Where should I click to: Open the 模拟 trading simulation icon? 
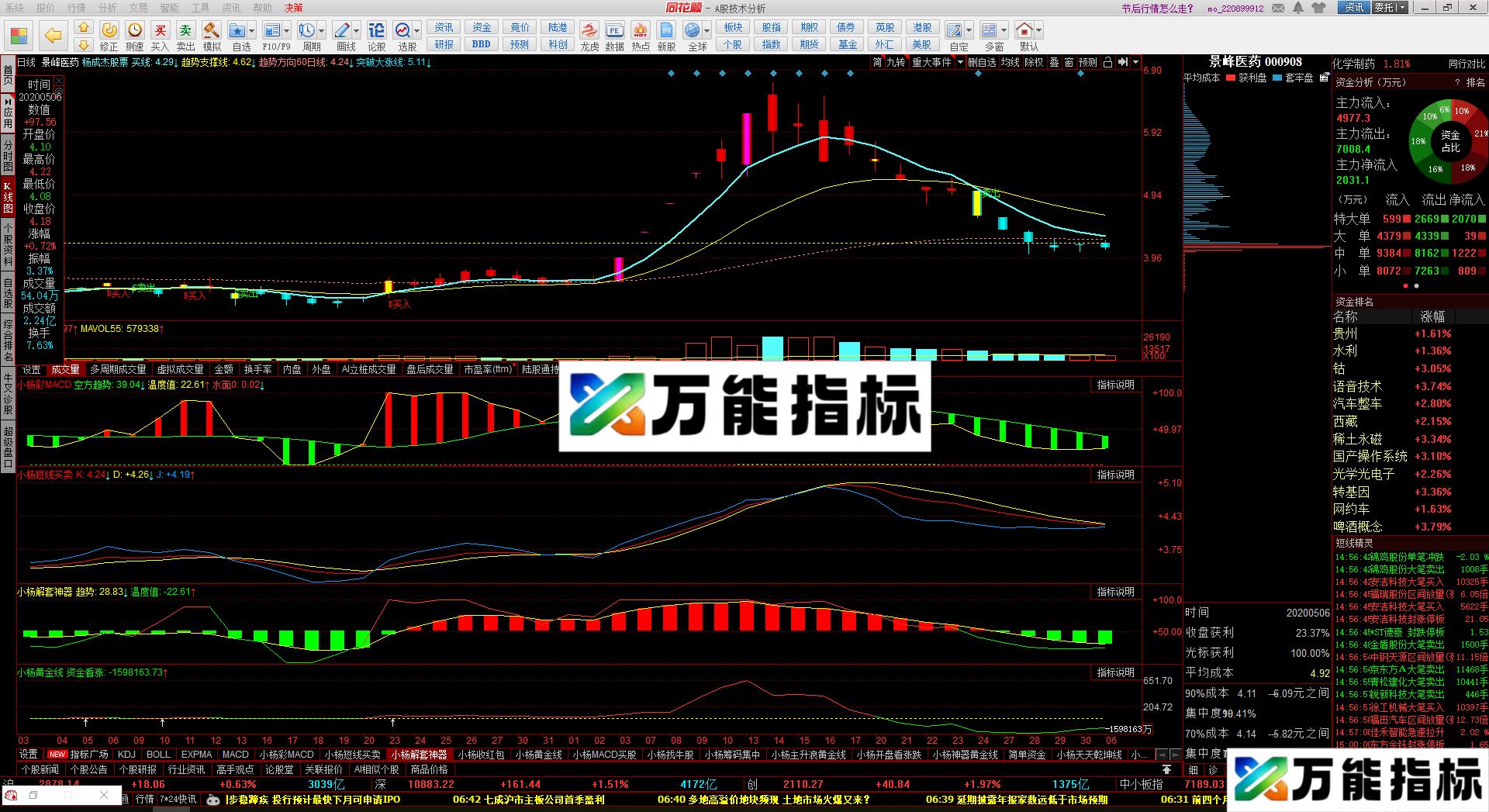tap(211, 31)
